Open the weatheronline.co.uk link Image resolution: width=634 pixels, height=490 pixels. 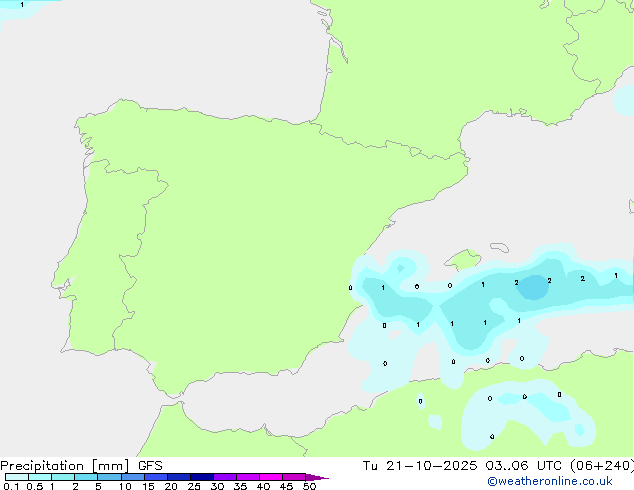coord(550,481)
